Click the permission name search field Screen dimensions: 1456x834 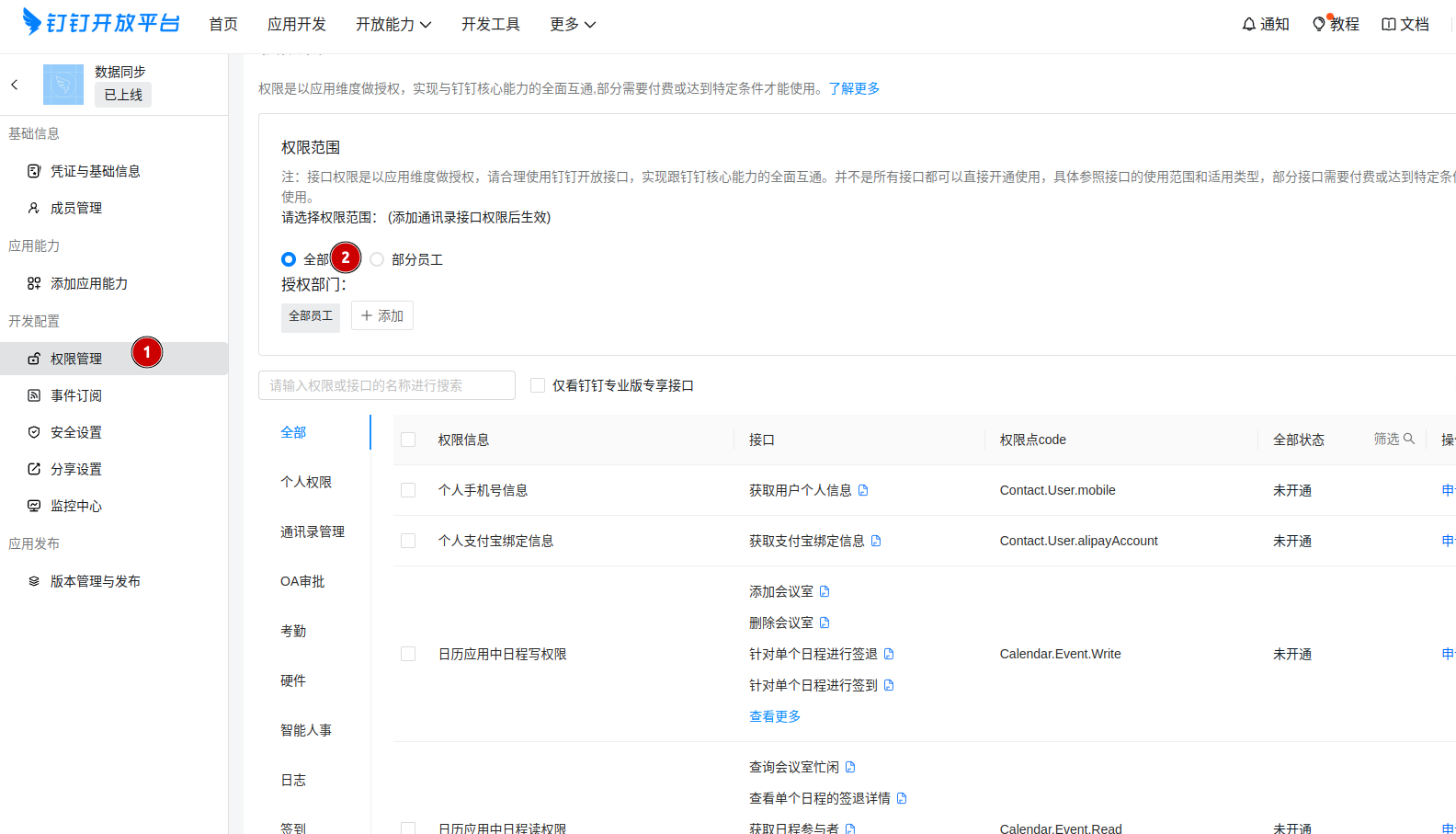[x=386, y=386]
